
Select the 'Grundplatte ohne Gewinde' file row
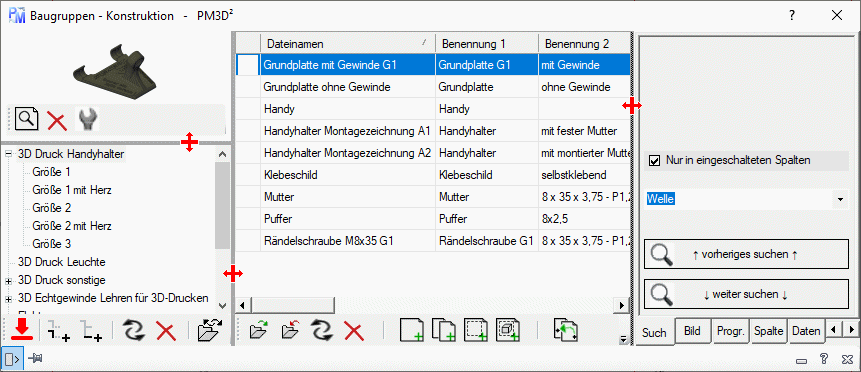click(x=433, y=87)
